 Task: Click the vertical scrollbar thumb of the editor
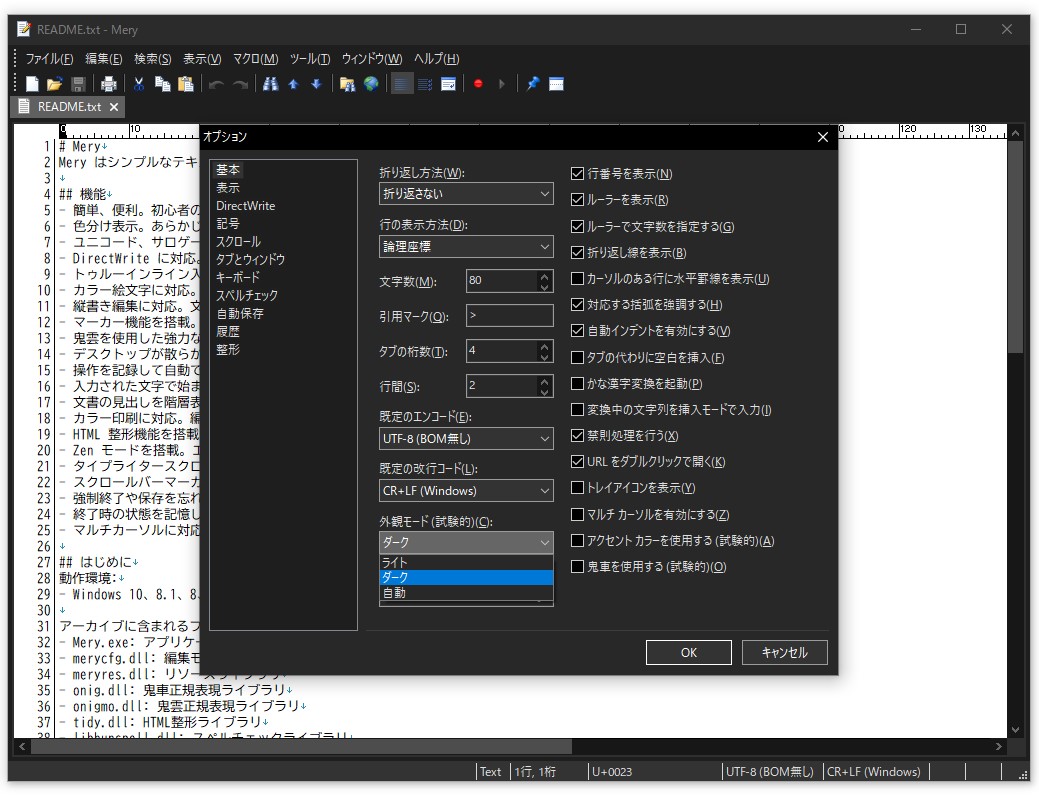(x=1015, y=247)
